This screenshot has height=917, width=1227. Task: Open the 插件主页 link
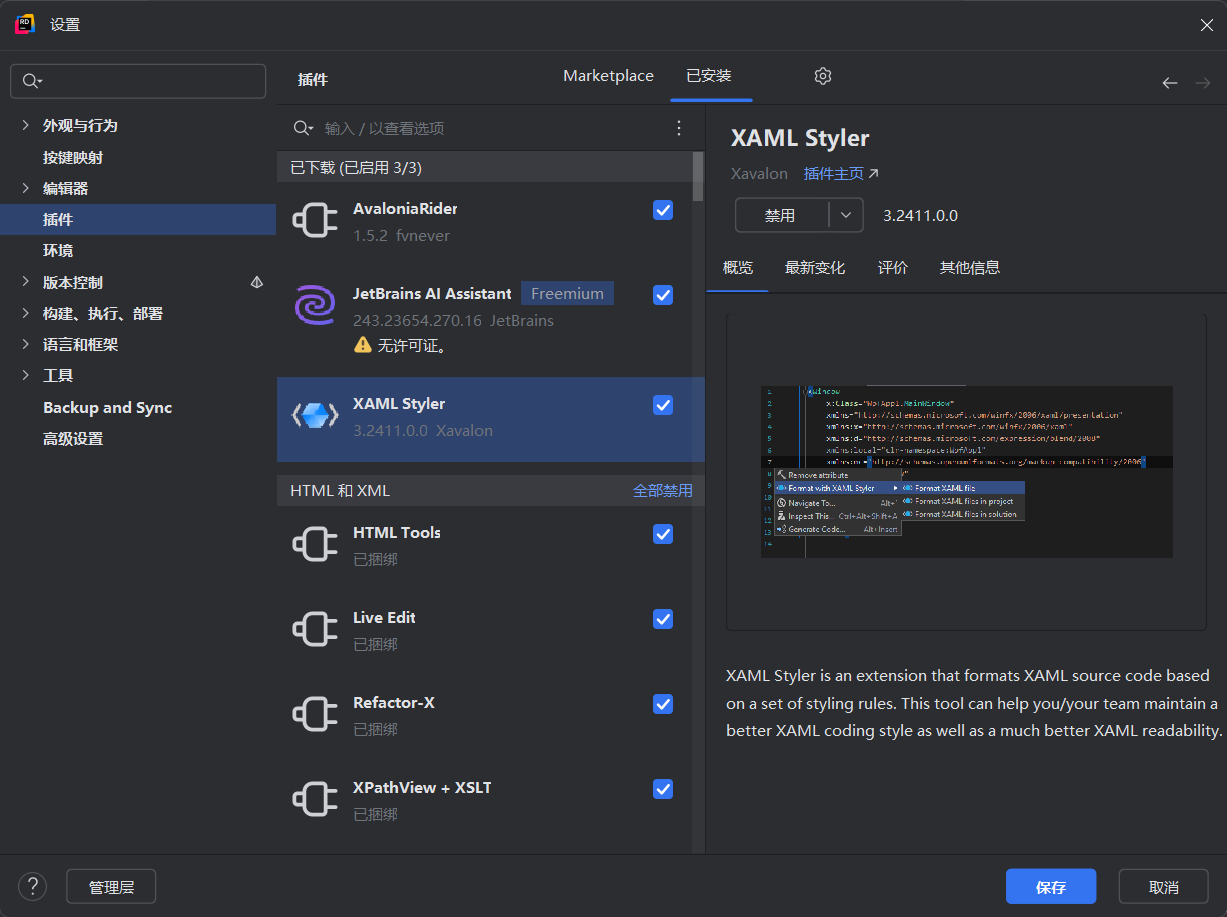[x=841, y=173]
